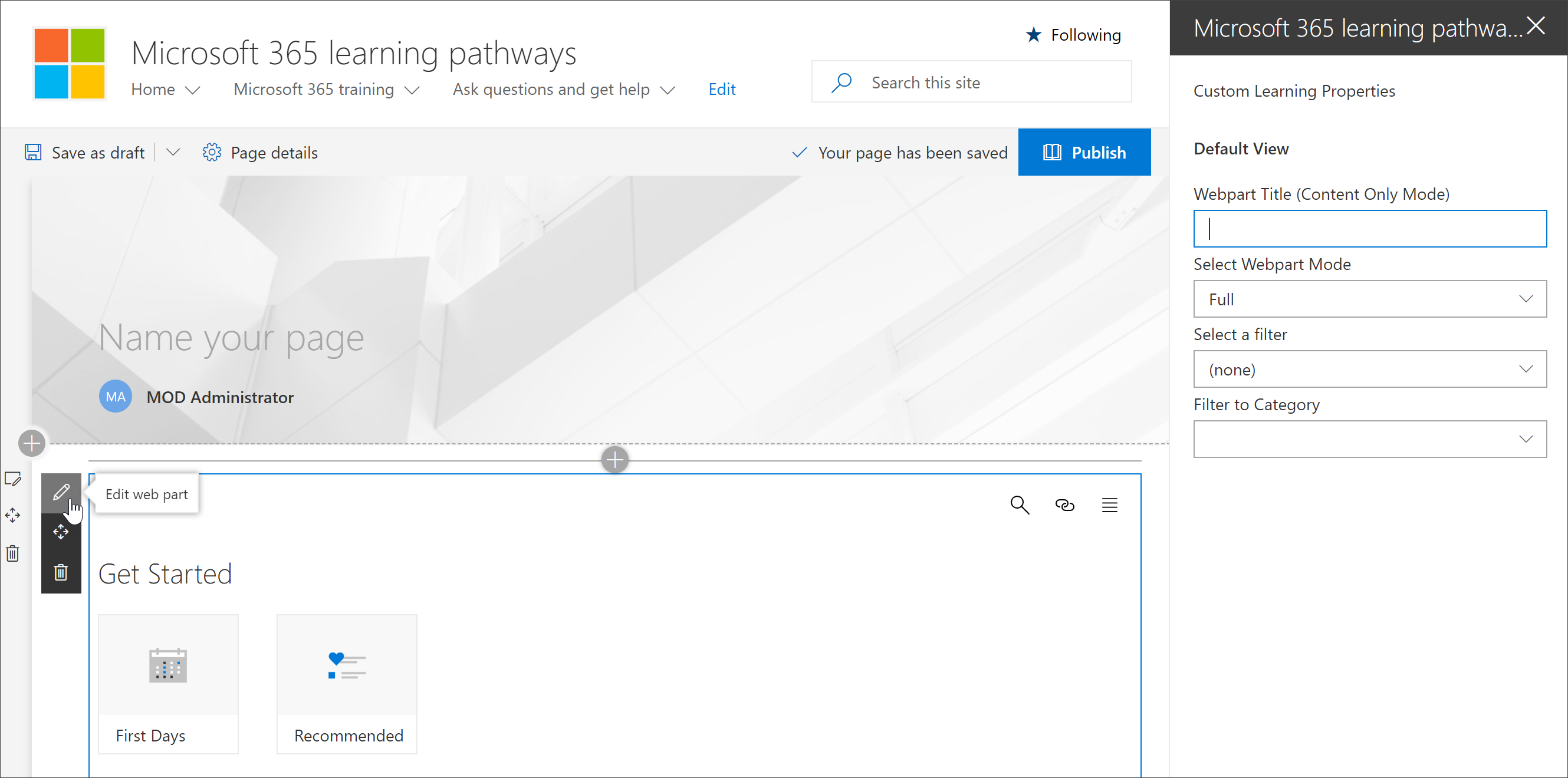Screen dimensions: 1568x778
Task: Click the Edit web part pencil icon
Action: click(x=62, y=493)
